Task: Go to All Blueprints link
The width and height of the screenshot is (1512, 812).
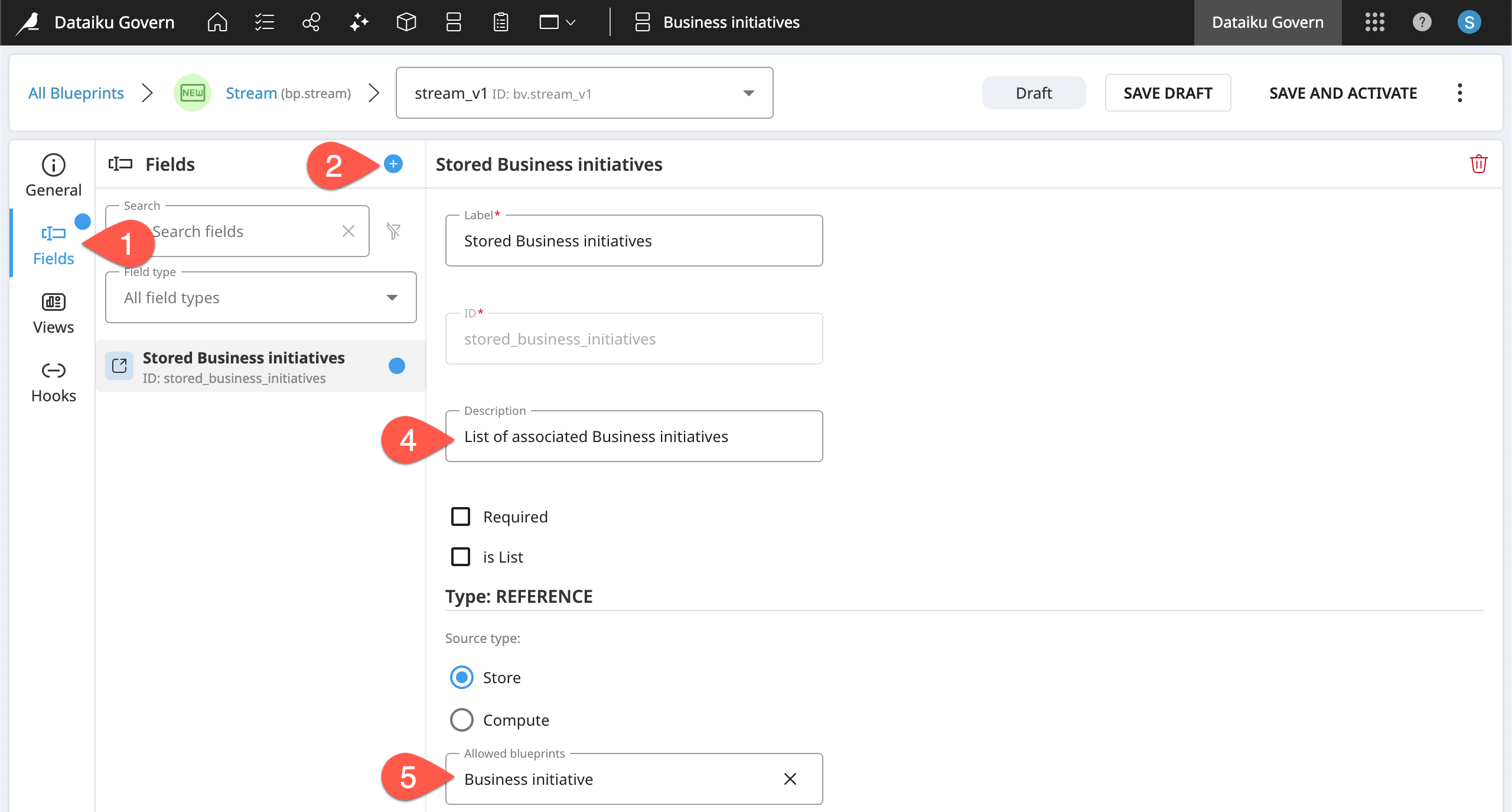Action: [76, 93]
